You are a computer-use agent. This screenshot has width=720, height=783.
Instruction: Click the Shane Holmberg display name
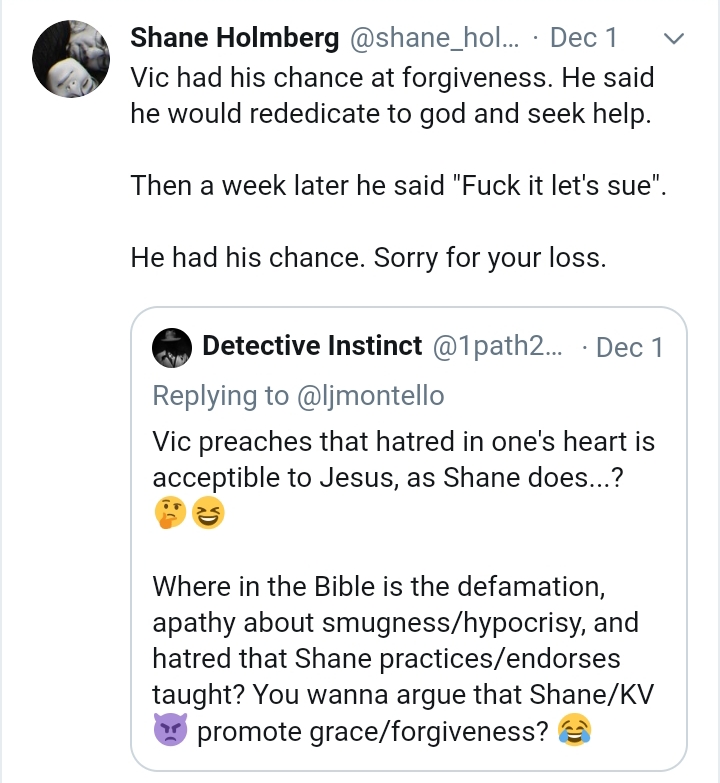[235, 38]
